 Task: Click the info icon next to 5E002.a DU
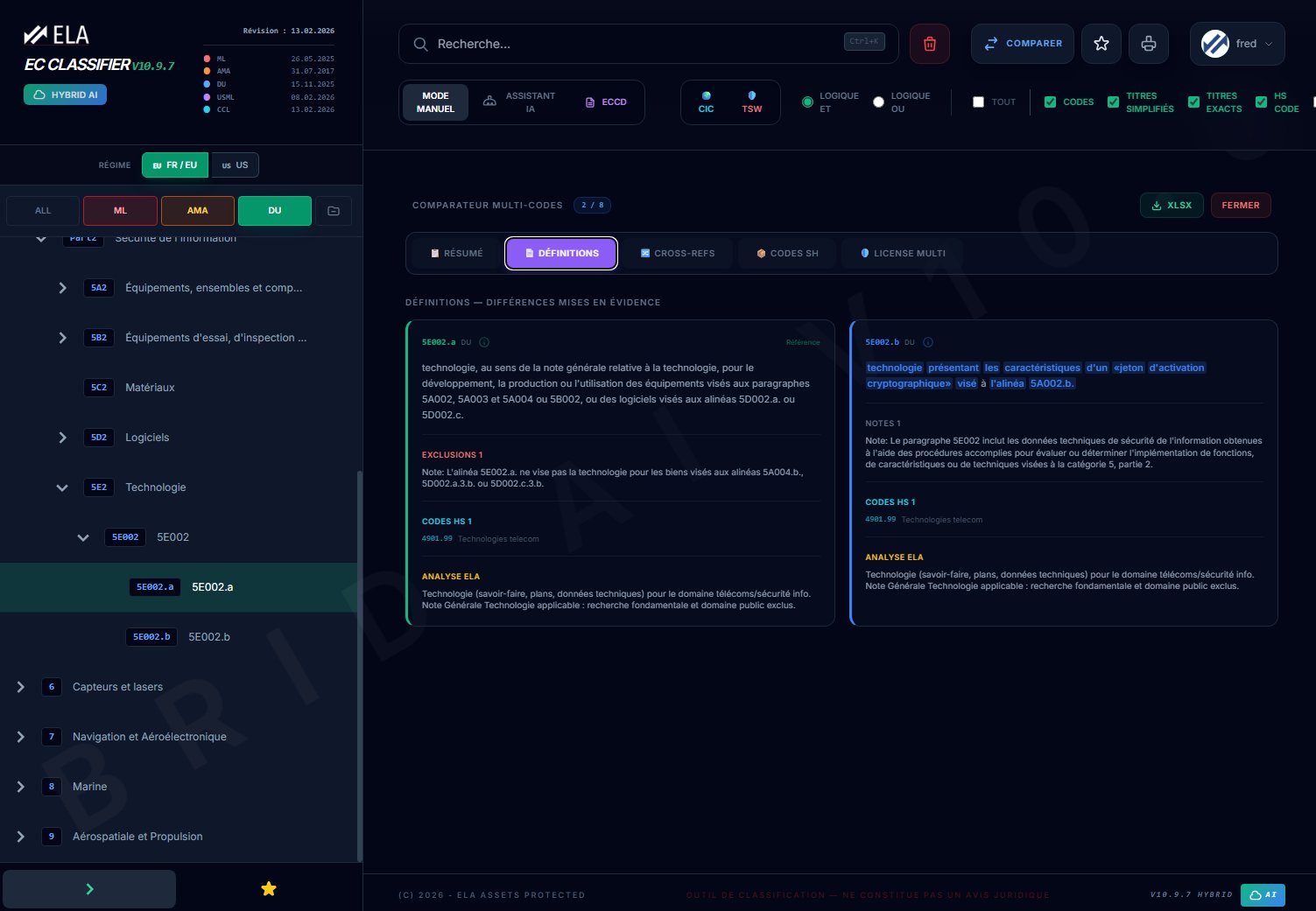click(x=484, y=342)
